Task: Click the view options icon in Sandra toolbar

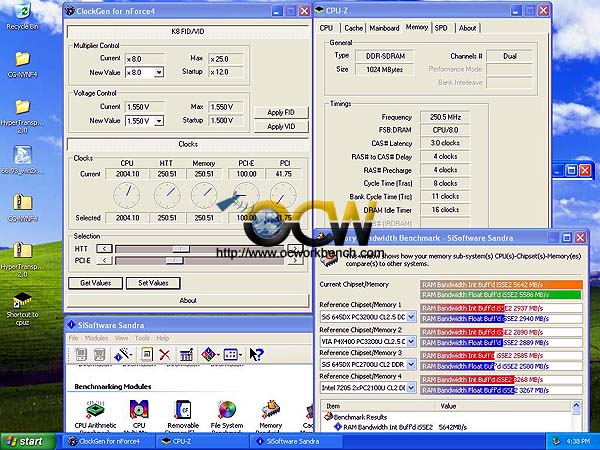Action: point(231,355)
